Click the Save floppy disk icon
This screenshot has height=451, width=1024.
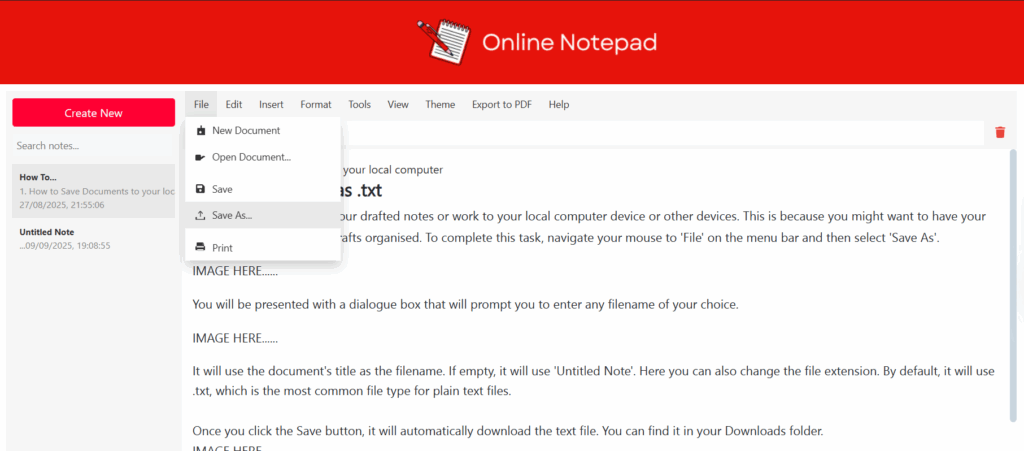[x=200, y=189]
